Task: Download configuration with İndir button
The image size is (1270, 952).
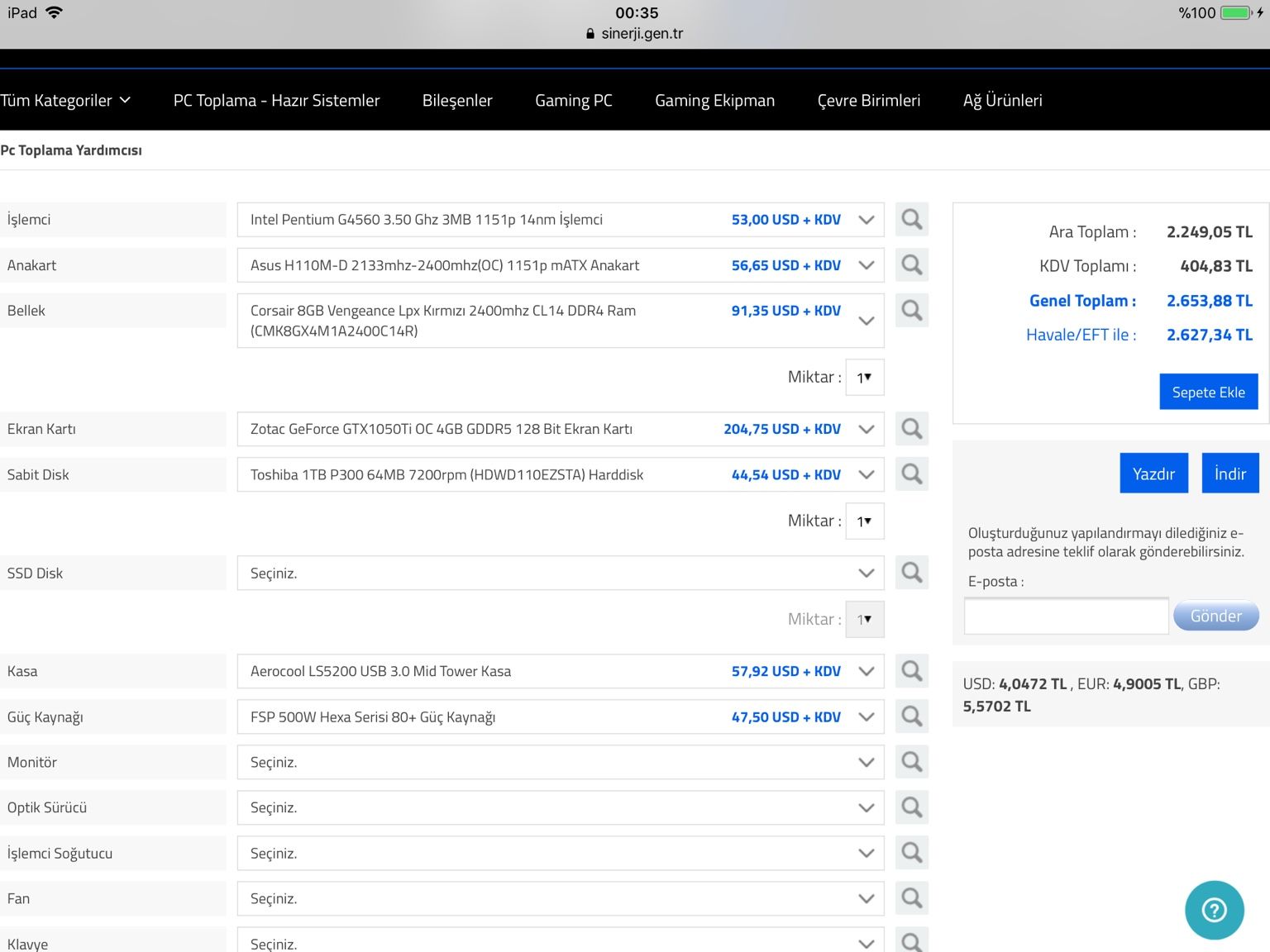Action: tap(1230, 474)
